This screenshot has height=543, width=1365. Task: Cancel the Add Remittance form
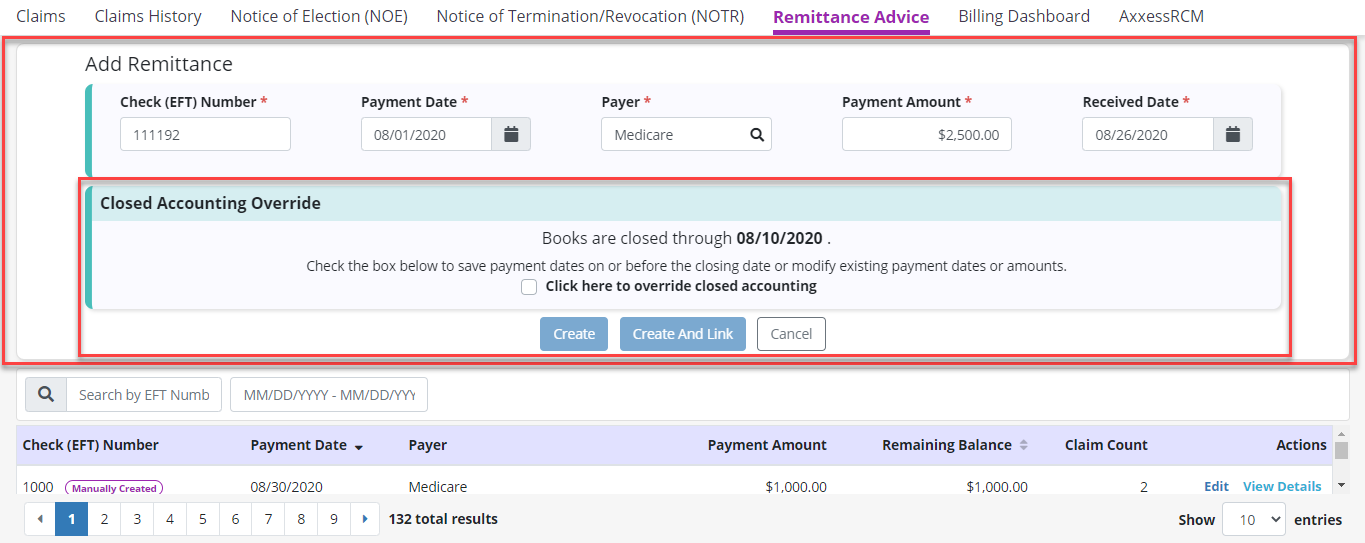[x=791, y=334]
